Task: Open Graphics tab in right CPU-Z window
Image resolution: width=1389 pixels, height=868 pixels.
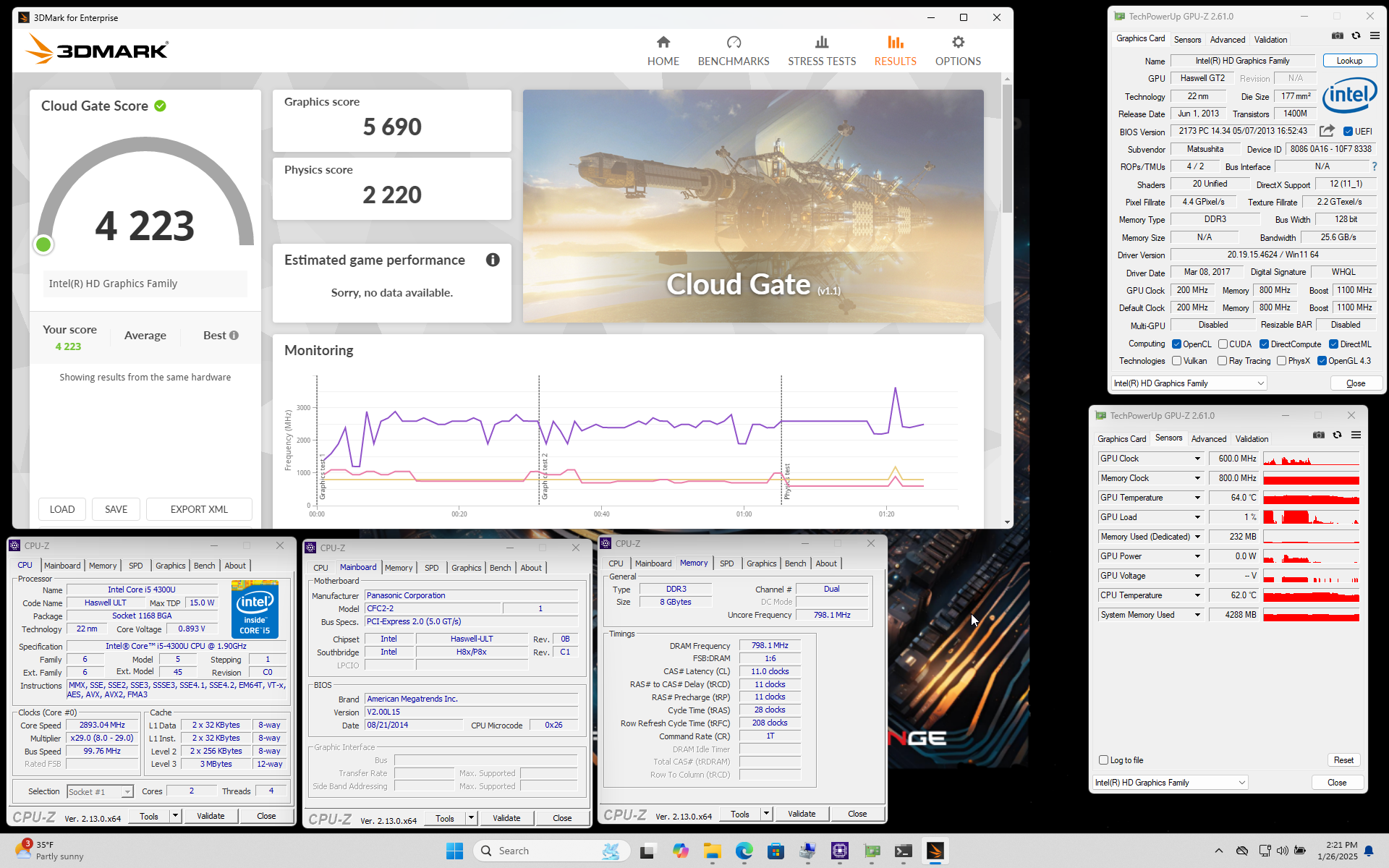Action: [x=761, y=563]
